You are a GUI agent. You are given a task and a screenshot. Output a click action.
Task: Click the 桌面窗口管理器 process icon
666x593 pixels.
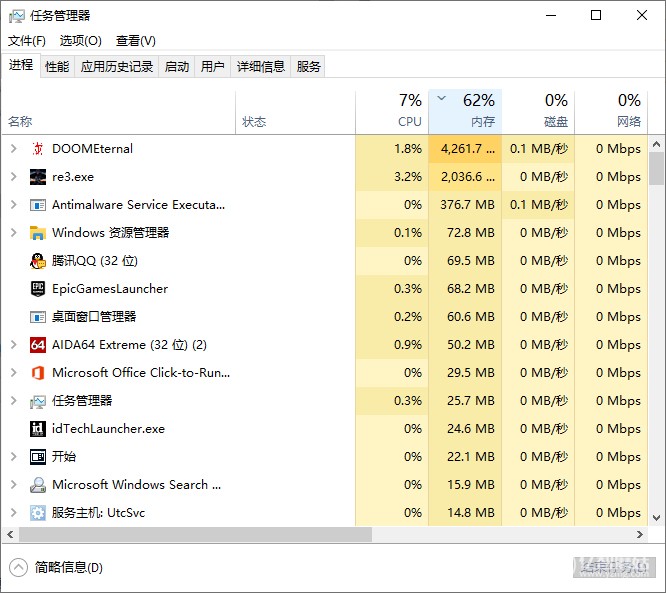38,317
